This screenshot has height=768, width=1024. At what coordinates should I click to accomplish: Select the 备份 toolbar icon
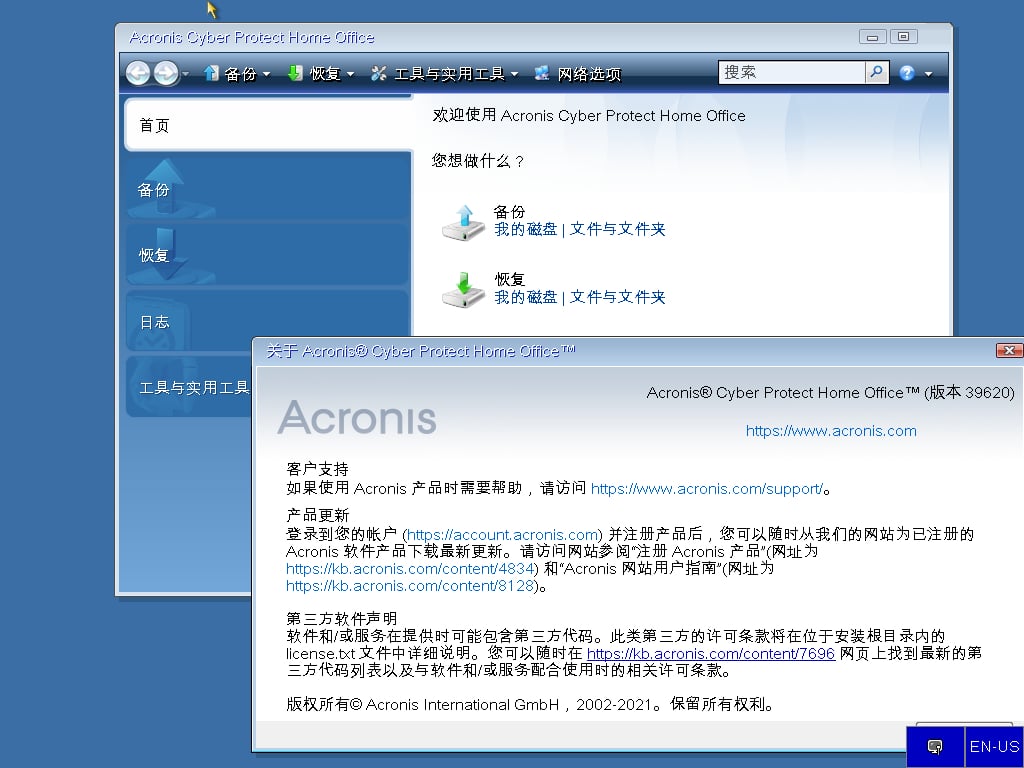click(210, 72)
